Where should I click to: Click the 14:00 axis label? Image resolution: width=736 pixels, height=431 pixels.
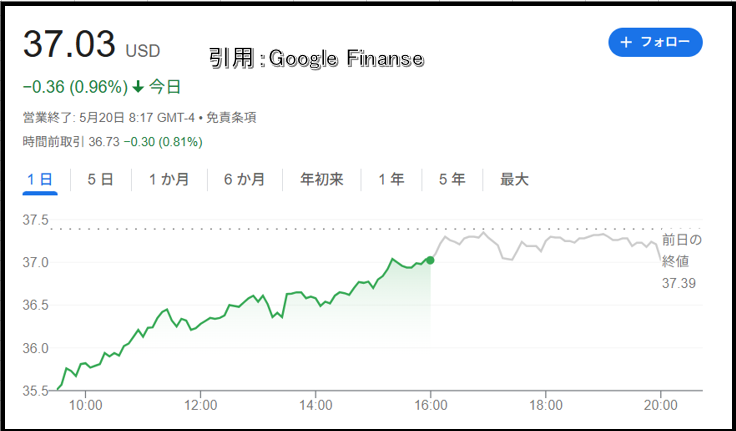315,405
